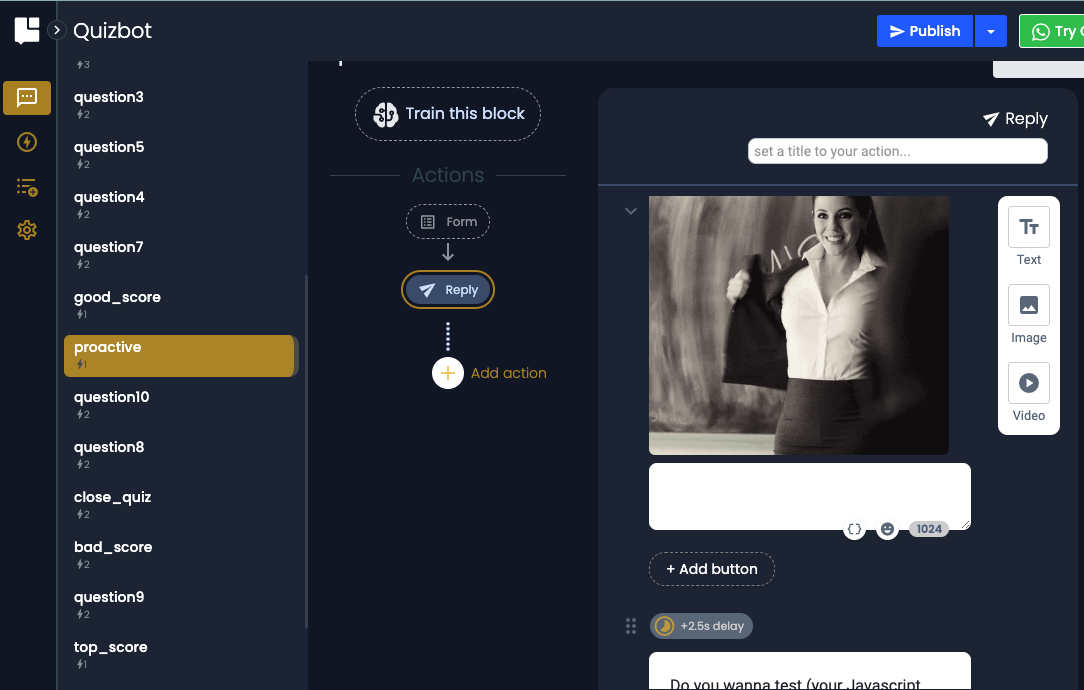
Task: Click the paper plane icon in Reply header
Action: tap(991, 119)
